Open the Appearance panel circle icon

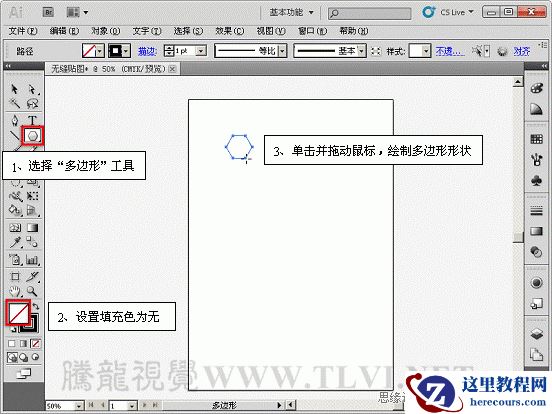tap(536, 283)
